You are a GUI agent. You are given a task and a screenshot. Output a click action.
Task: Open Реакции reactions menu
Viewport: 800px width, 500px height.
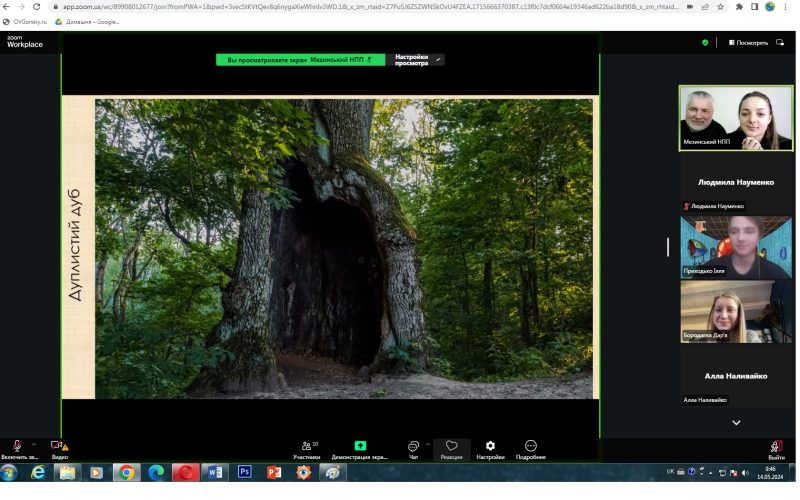point(451,447)
